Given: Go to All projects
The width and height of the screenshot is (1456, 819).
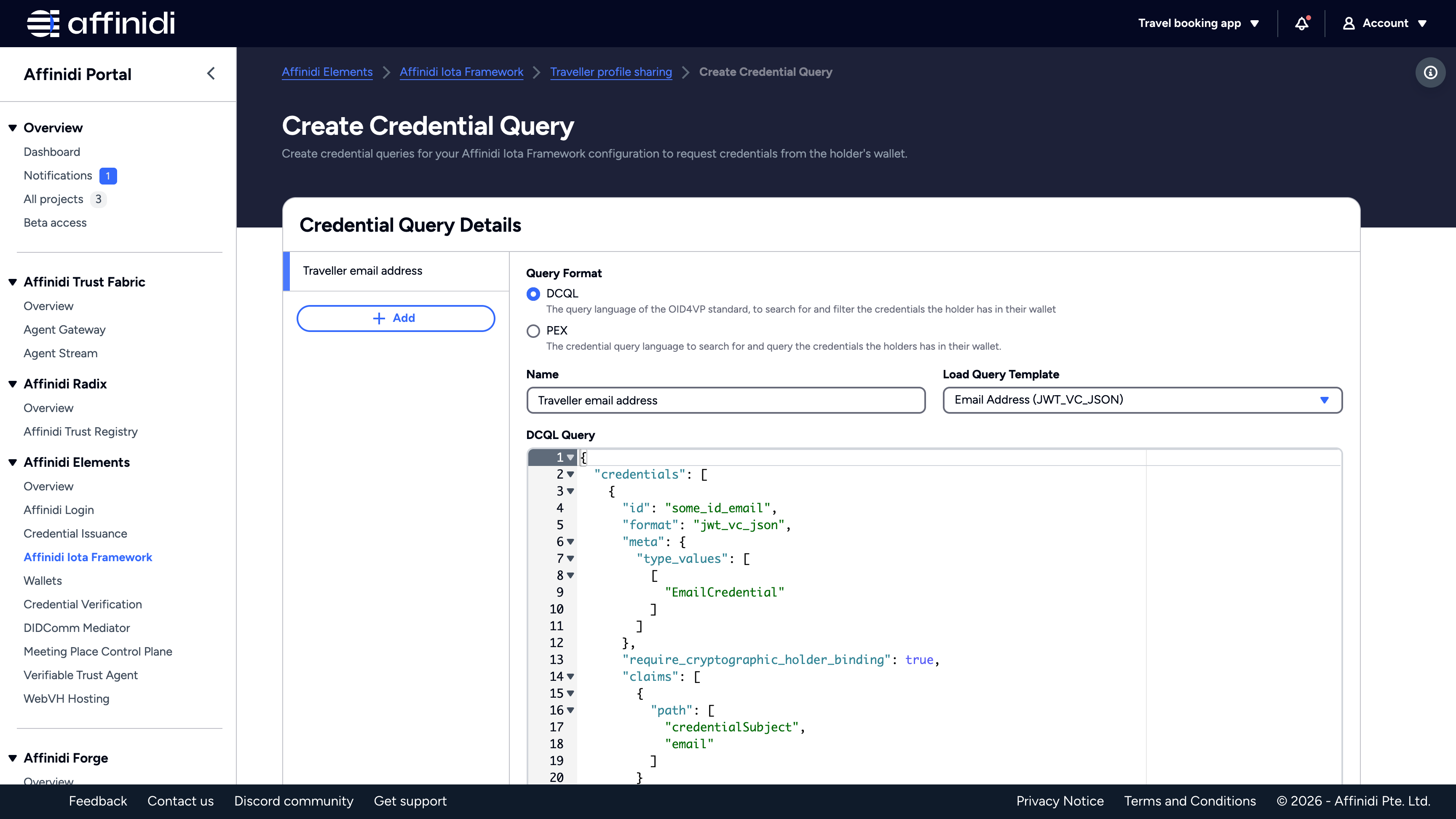Looking at the screenshot, I should [x=53, y=199].
